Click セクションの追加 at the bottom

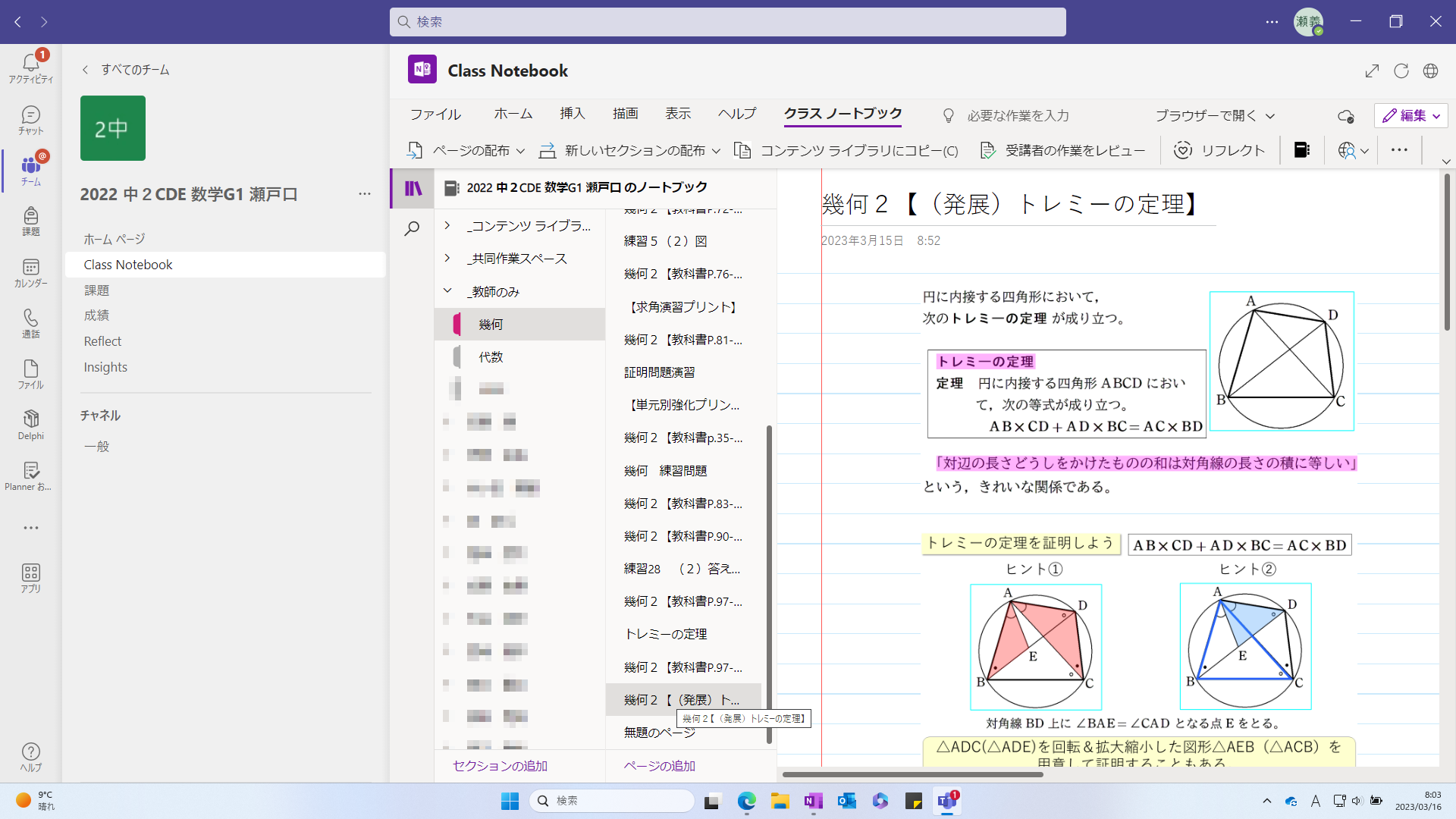[499, 766]
